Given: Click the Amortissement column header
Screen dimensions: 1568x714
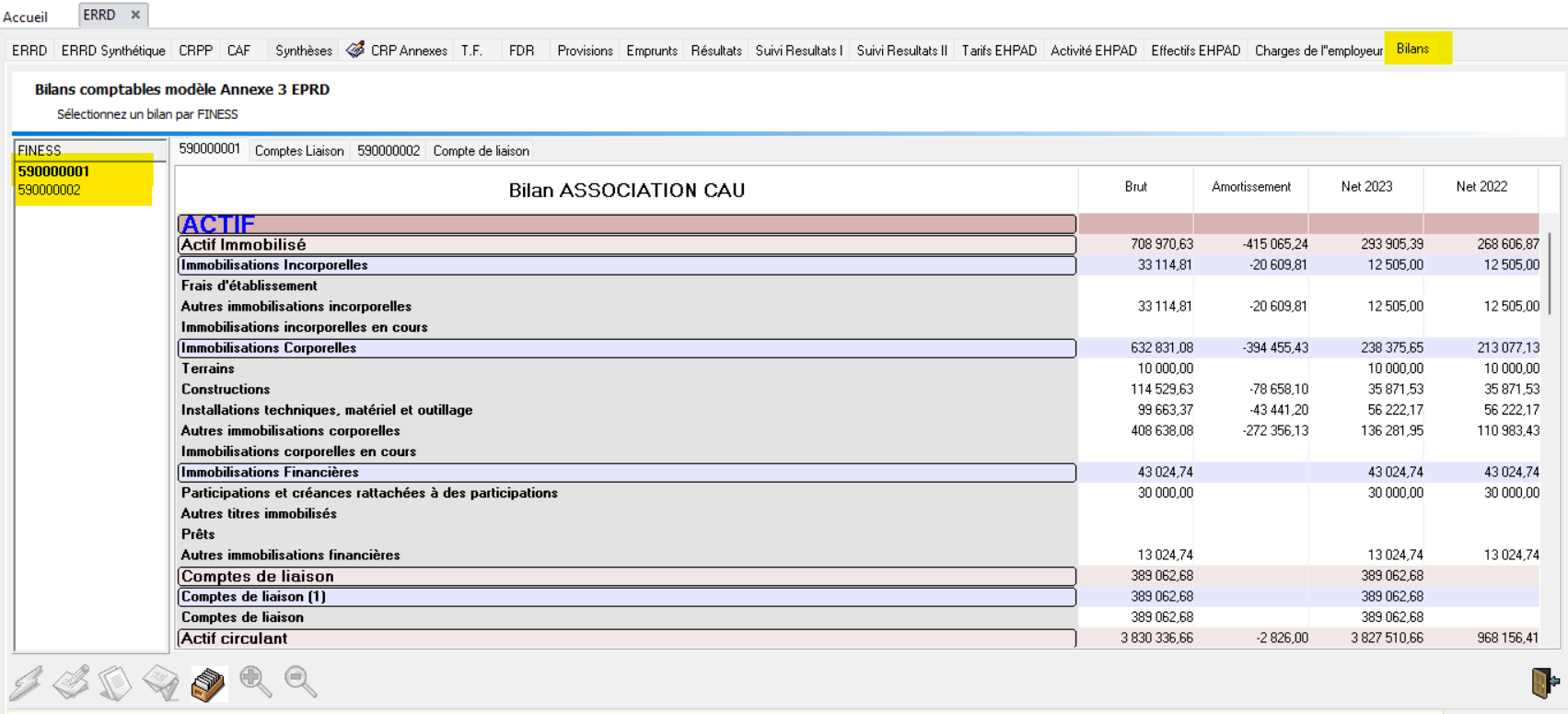Looking at the screenshot, I should pos(1251,187).
